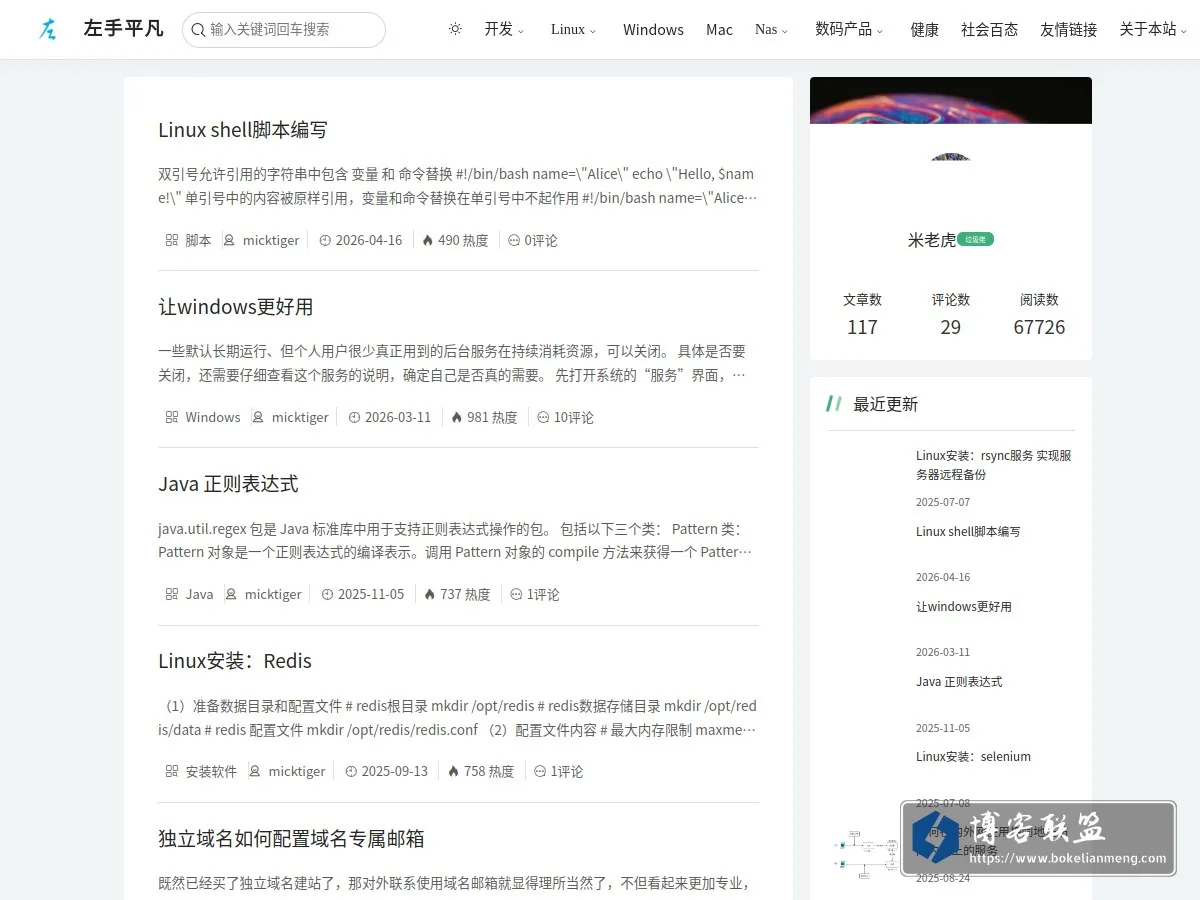This screenshot has height=900, width=1200.
Task: Click the 最近更新 section heading
Action: click(885, 404)
